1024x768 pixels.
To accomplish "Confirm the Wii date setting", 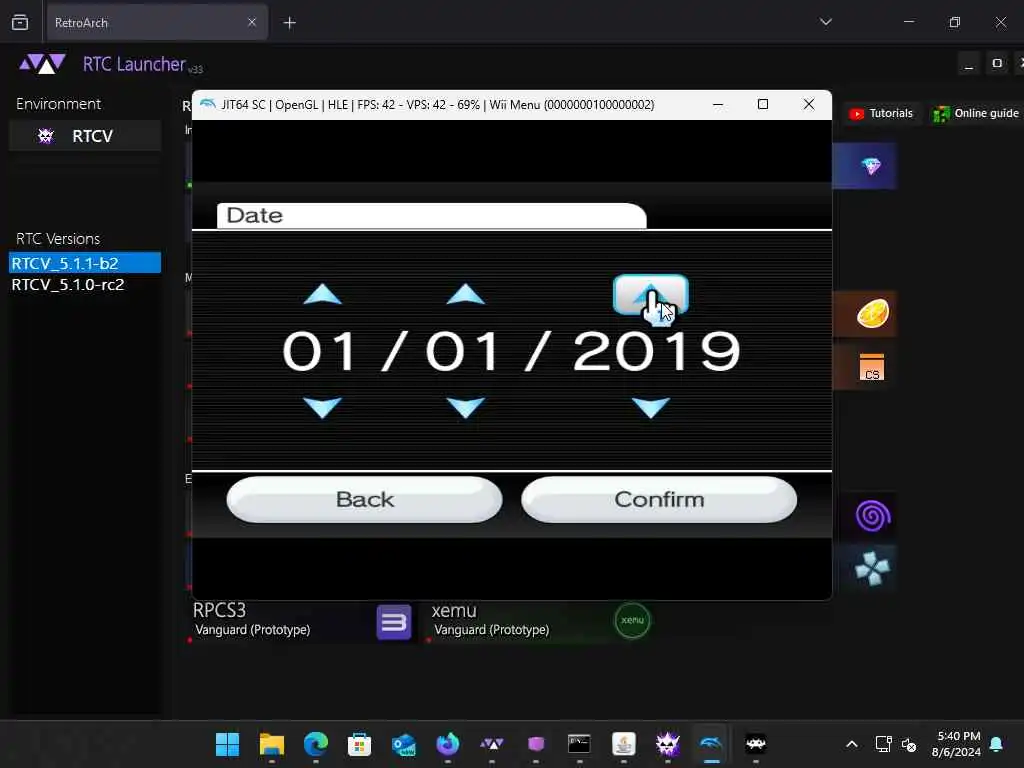I will (659, 500).
